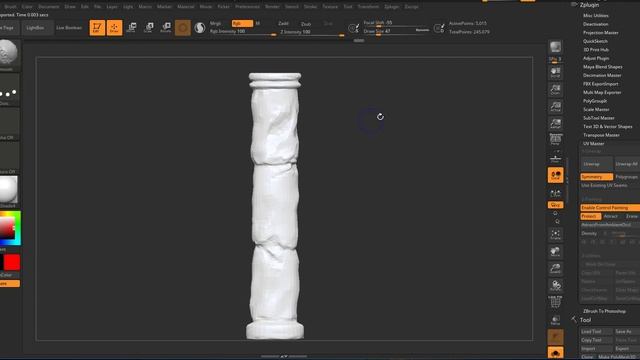
Task: Toggle the Line Fill PolyF icon
Action: tap(555, 302)
